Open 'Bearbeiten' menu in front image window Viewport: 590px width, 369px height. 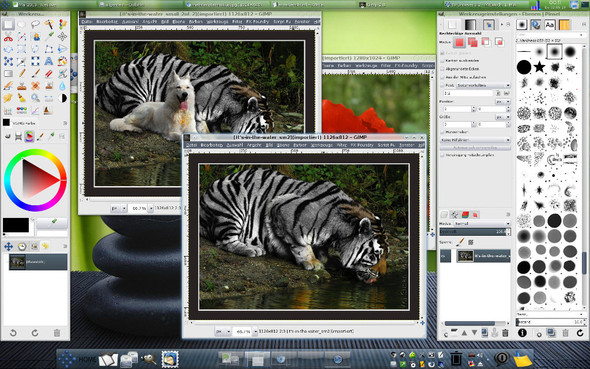click(x=211, y=145)
